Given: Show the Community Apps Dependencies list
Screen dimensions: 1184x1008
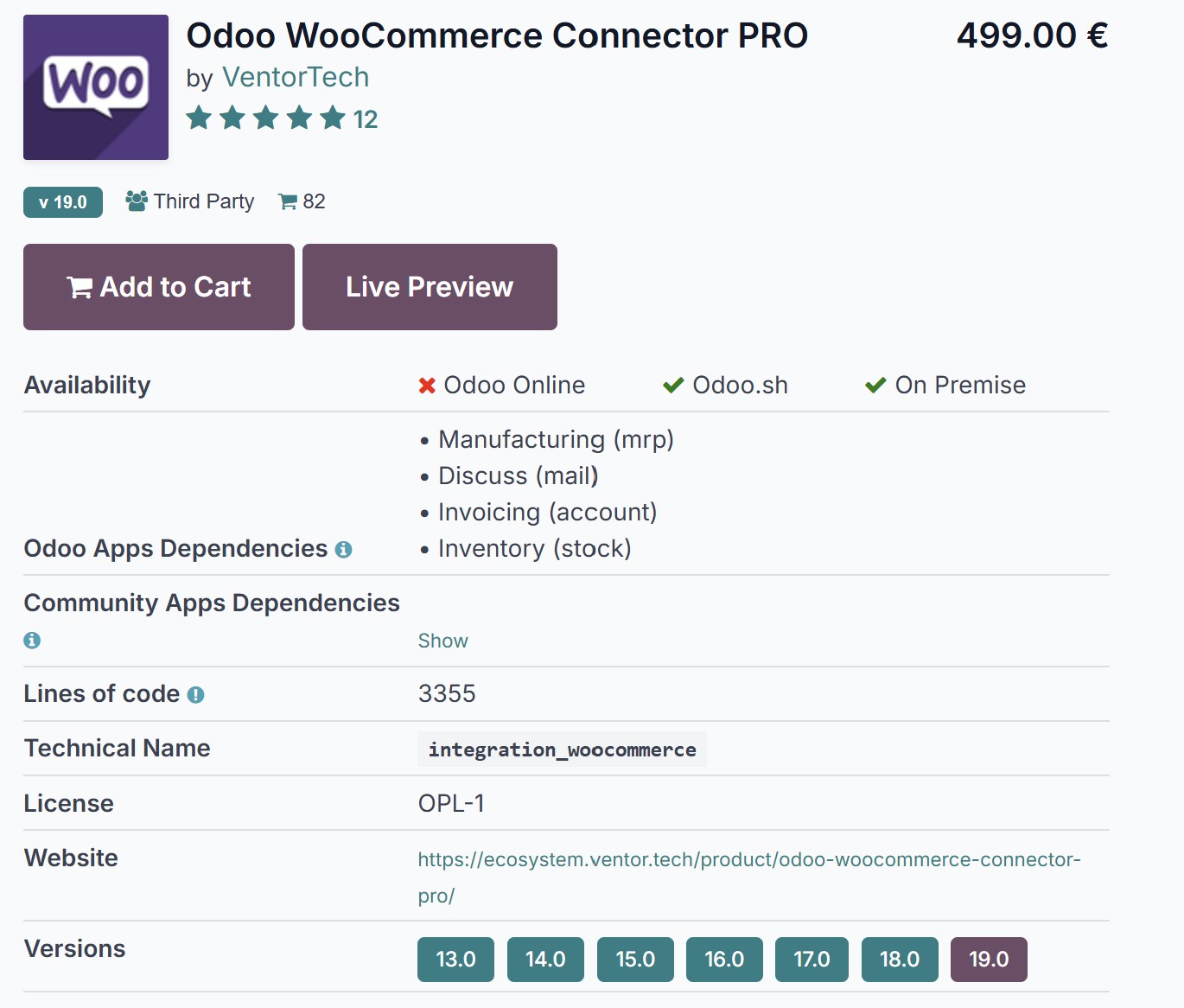Looking at the screenshot, I should coord(442,641).
